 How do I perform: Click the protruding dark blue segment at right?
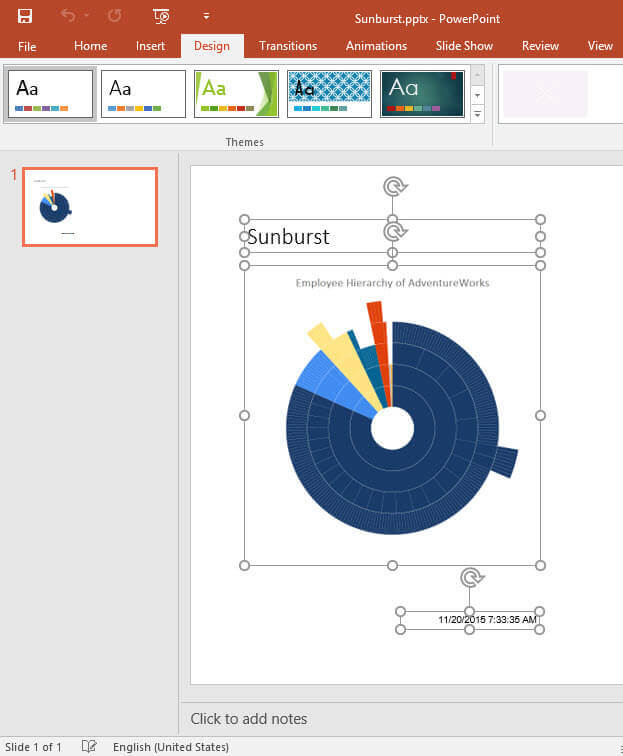(505, 462)
